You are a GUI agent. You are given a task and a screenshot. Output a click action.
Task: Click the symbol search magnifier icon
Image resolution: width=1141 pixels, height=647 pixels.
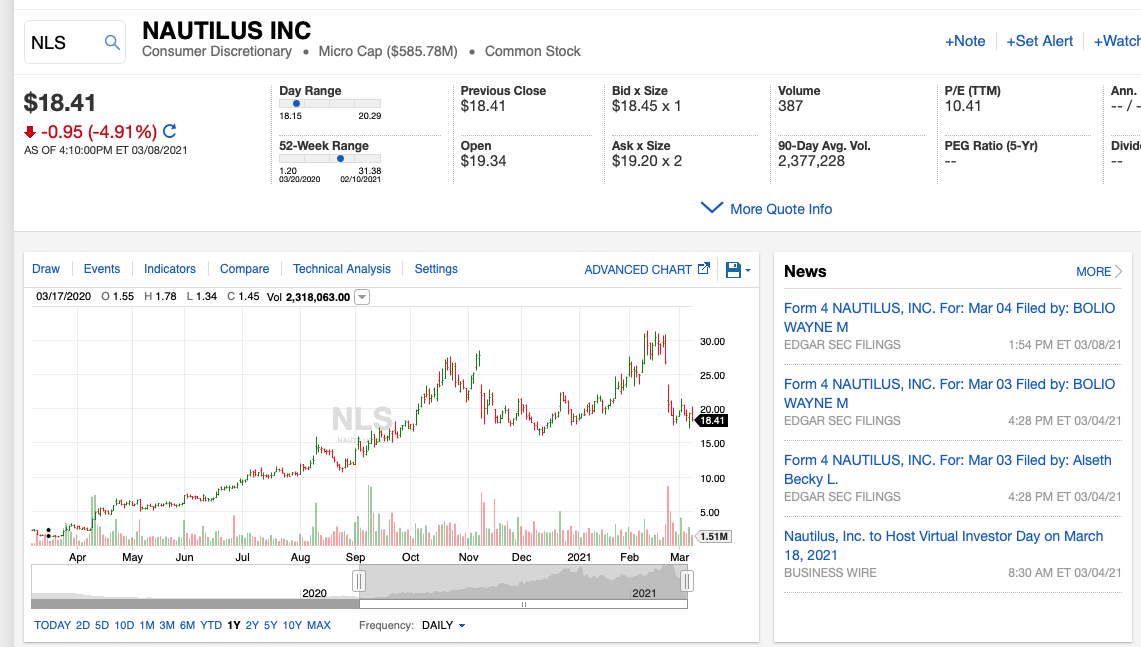coord(112,42)
